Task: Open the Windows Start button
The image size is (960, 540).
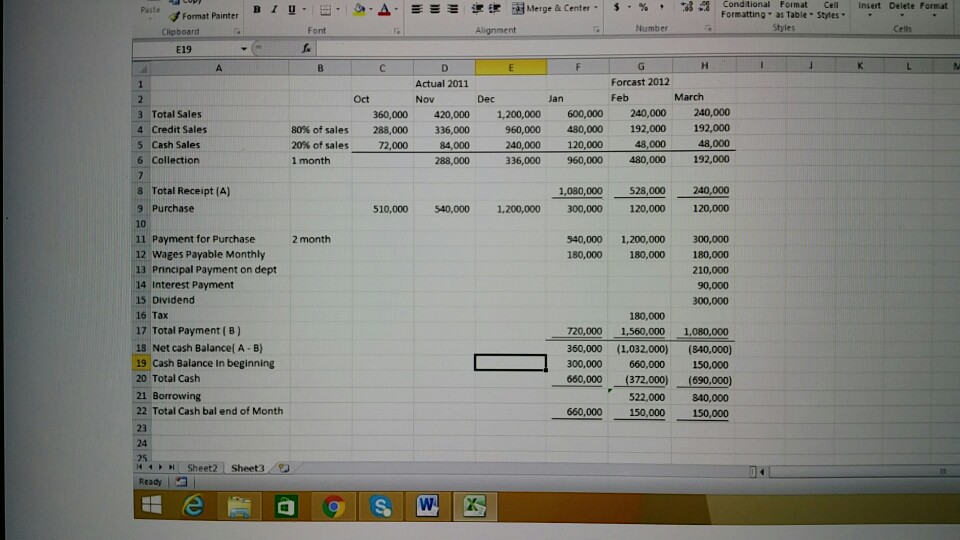Action: click(151, 506)
